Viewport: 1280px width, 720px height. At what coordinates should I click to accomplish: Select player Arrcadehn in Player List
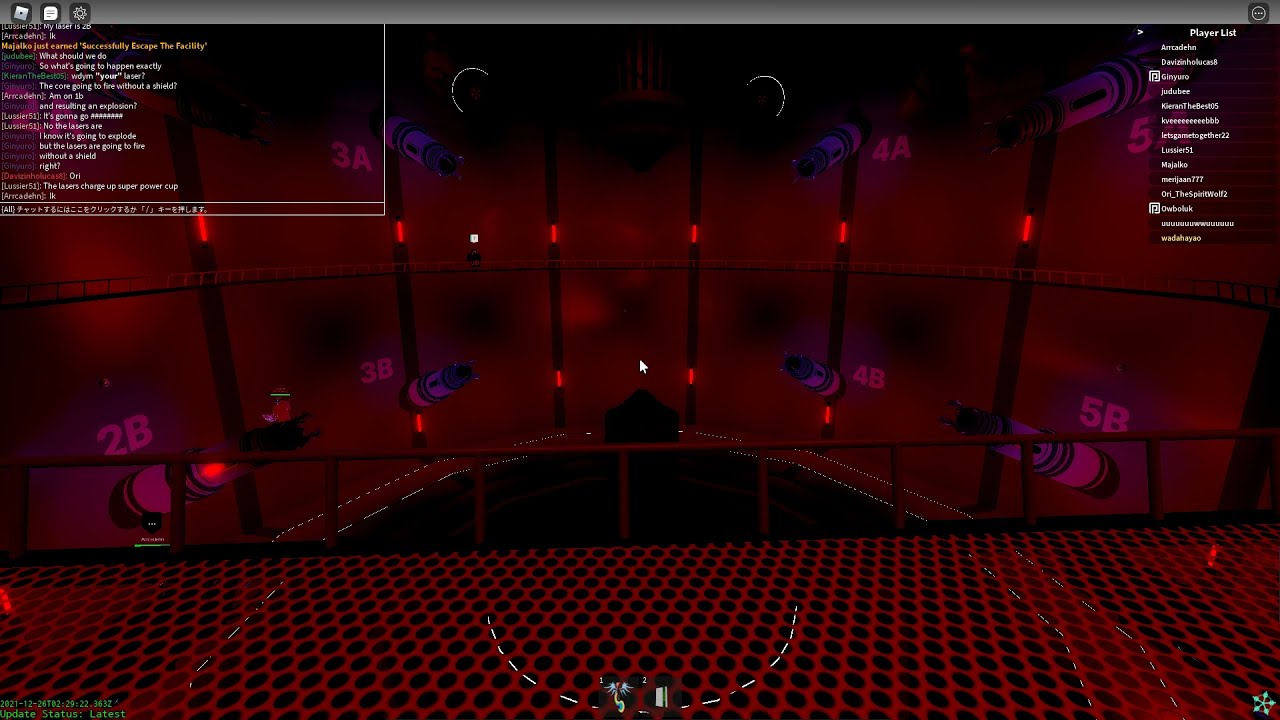pos(1178,48)
